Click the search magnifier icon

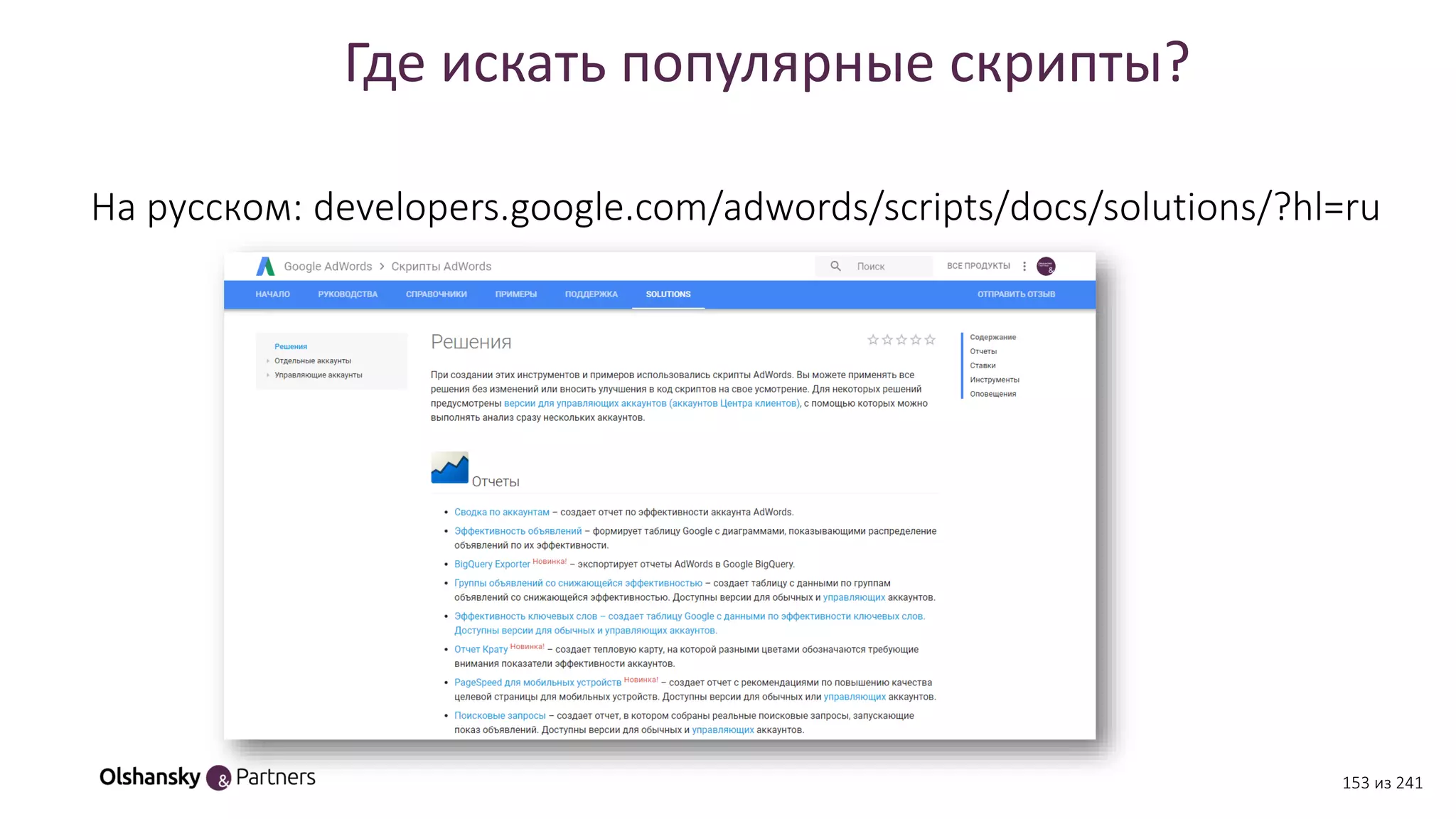click(x=835, y=266)
